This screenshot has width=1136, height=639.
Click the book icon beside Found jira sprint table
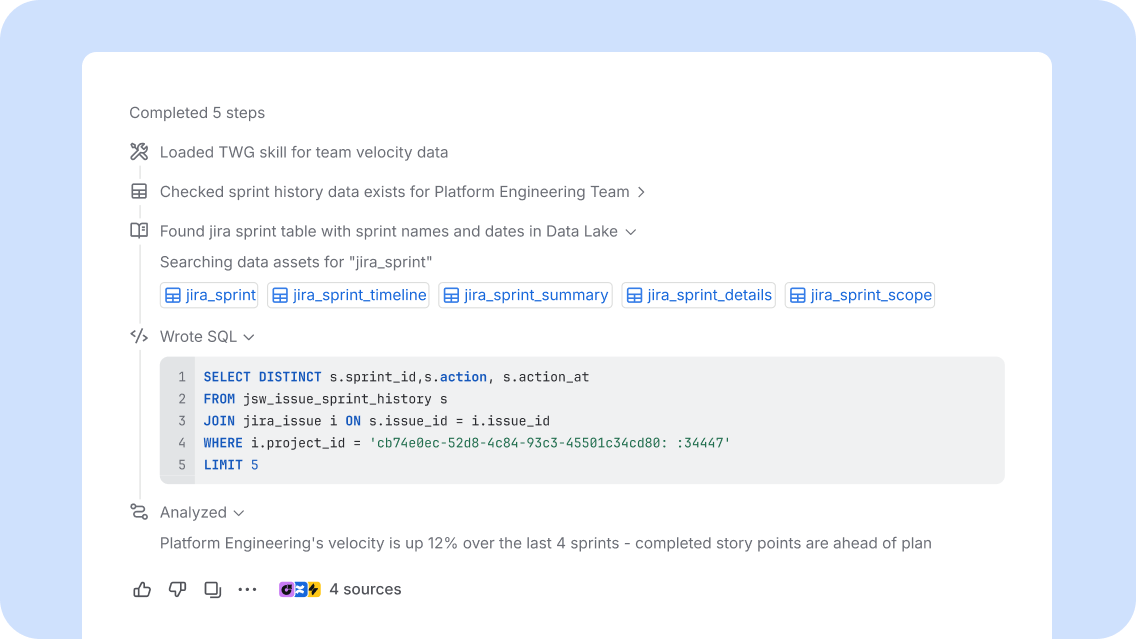(139, 230)
